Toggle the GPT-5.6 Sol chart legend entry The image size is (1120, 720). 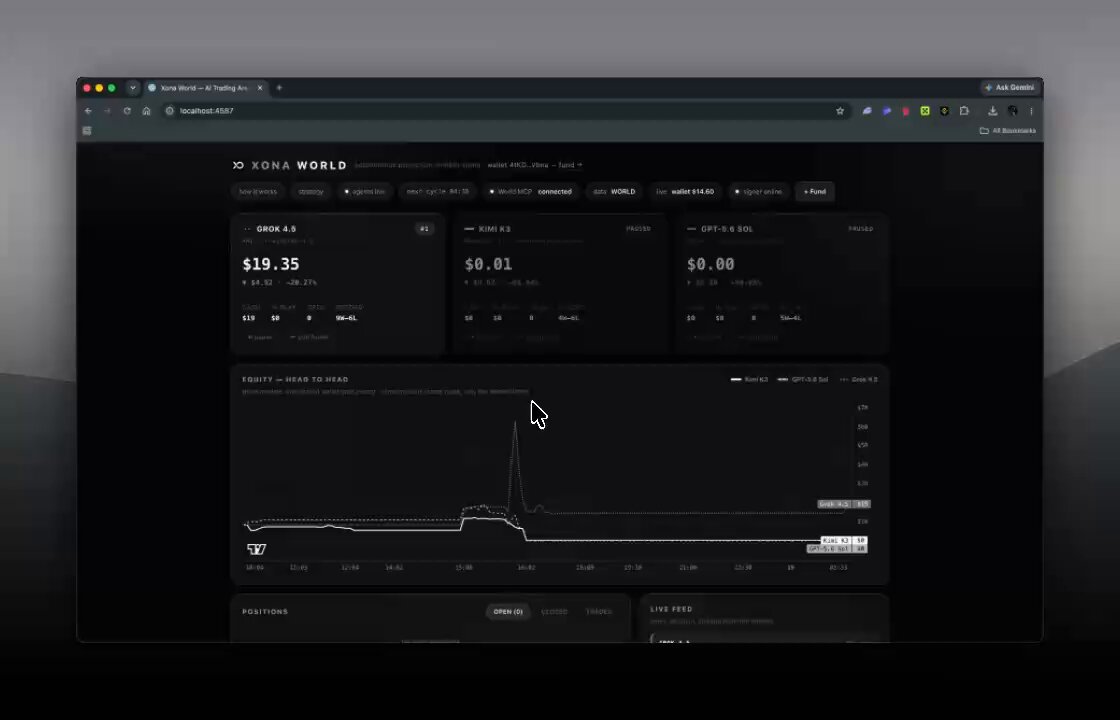(803, 379)
